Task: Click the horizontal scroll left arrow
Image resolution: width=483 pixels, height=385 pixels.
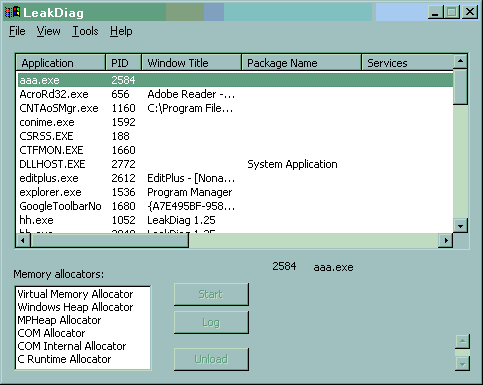Action: [23, 240]
